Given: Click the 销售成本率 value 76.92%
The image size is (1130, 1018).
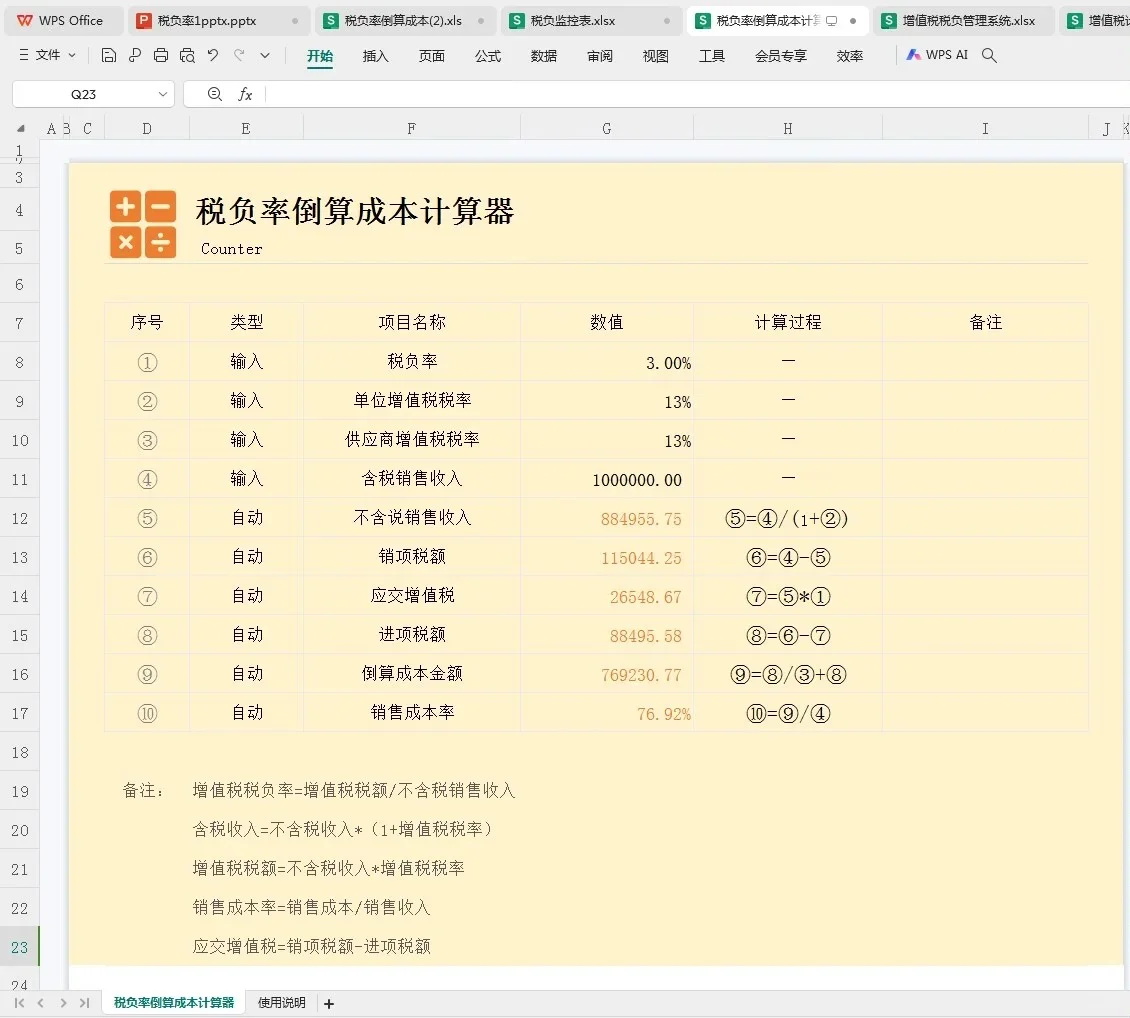Looking at the screenshot, I should click(x=607, y=713).
